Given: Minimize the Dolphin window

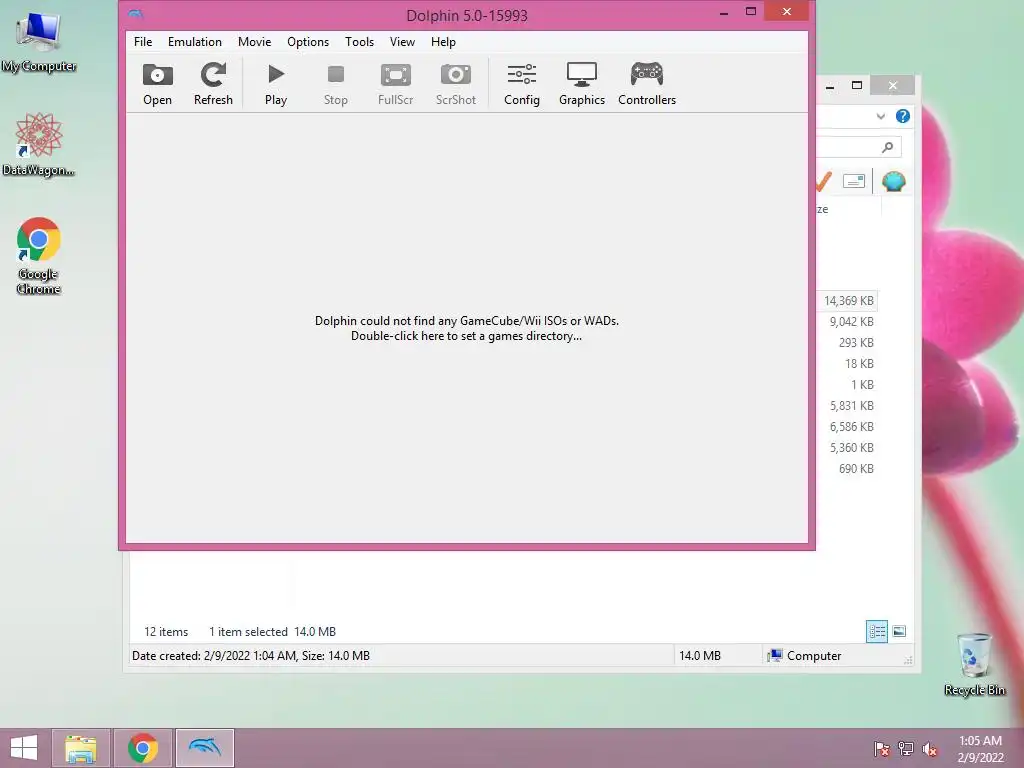Looking at the screenshot, I should [x=724, y=12].
